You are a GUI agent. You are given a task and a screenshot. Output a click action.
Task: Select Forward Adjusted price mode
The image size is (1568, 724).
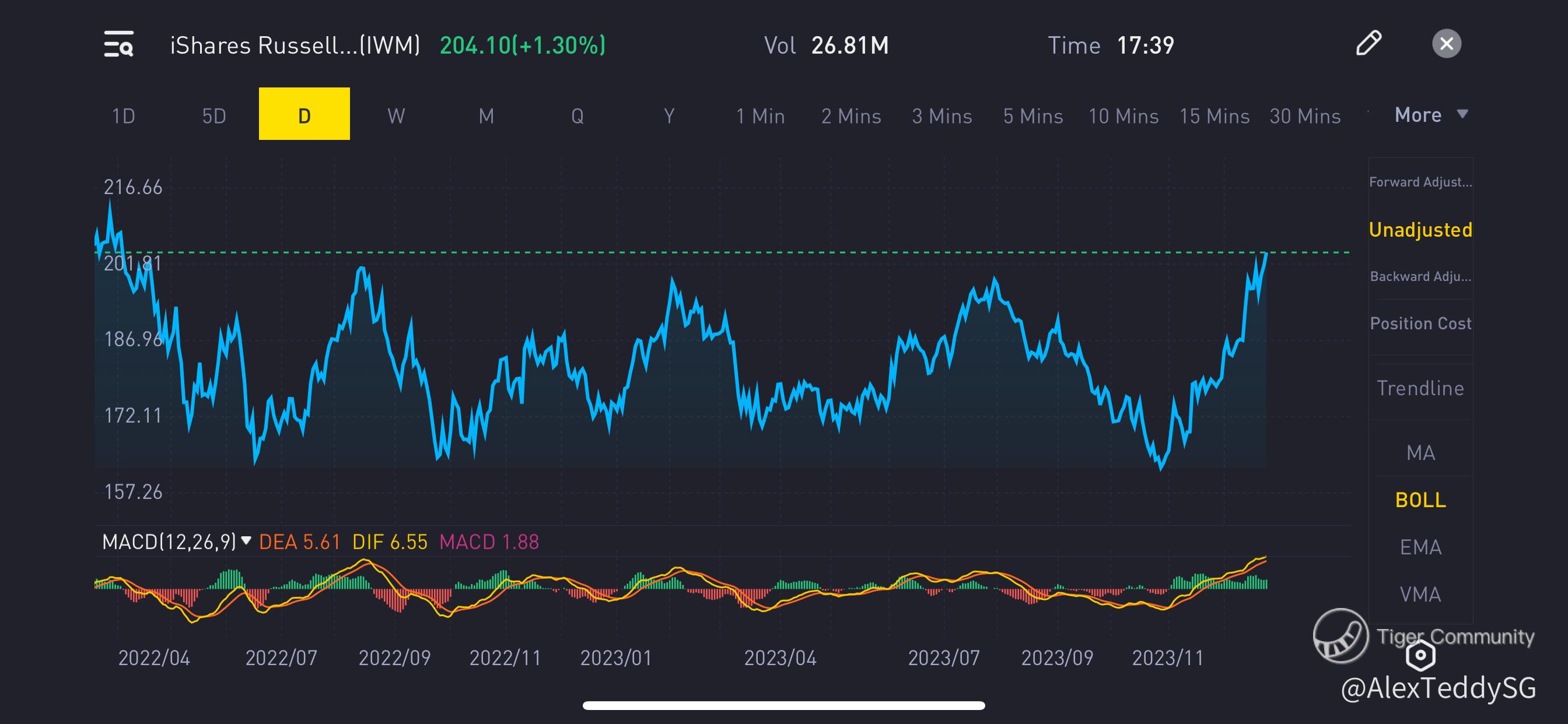coord(1420,182)
